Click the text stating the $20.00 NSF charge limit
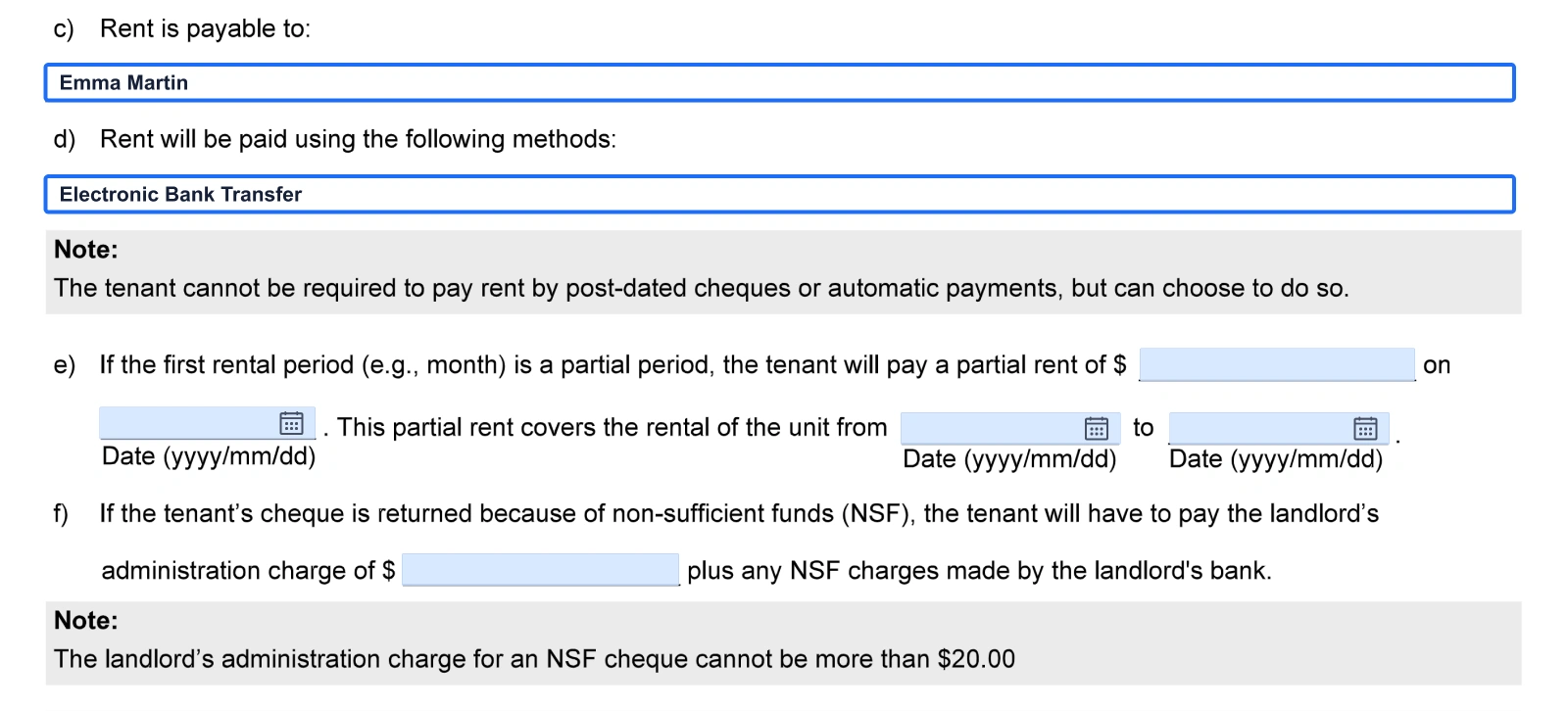The height and width of the screenshot is (711, 1568). point(534,659)
